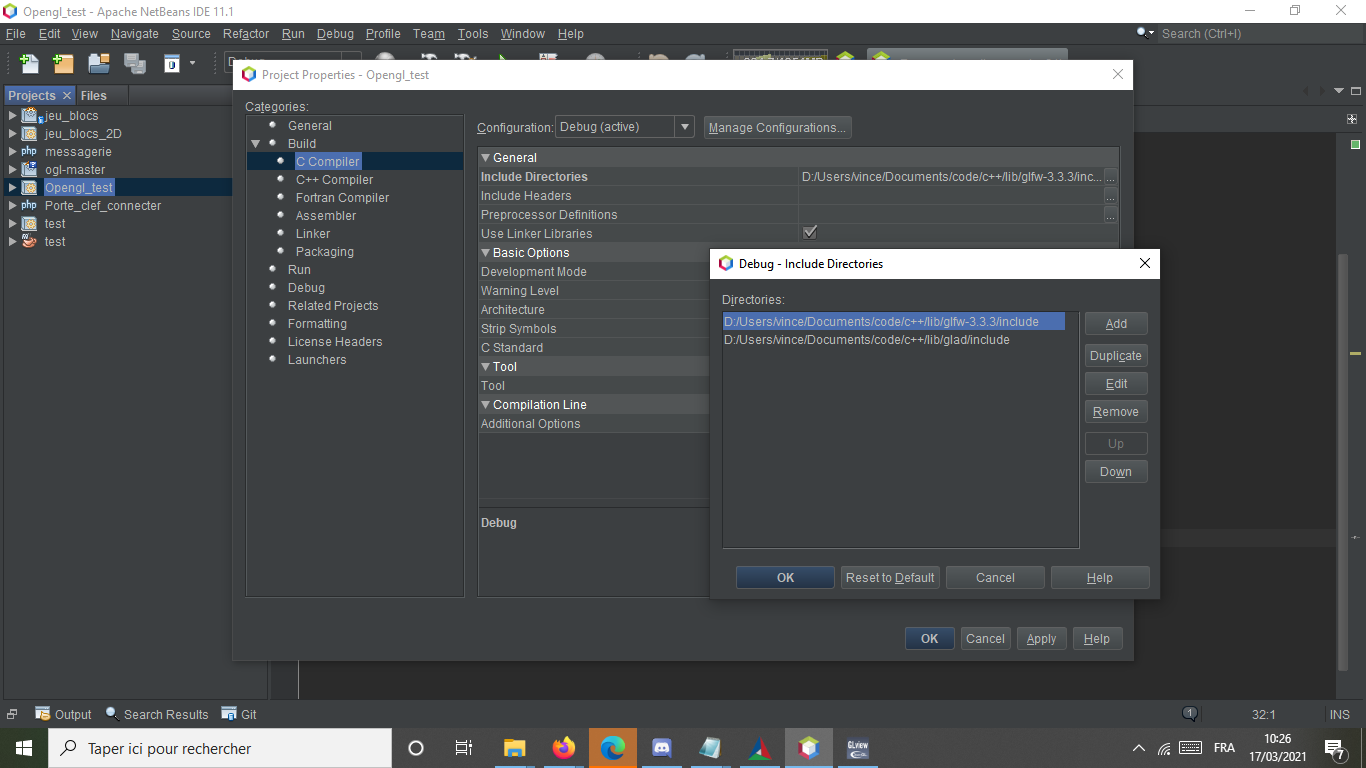This screenshot has width=1366, height=768.
Task: Click Reset to Default button
Action: click(x=890, y=578)
